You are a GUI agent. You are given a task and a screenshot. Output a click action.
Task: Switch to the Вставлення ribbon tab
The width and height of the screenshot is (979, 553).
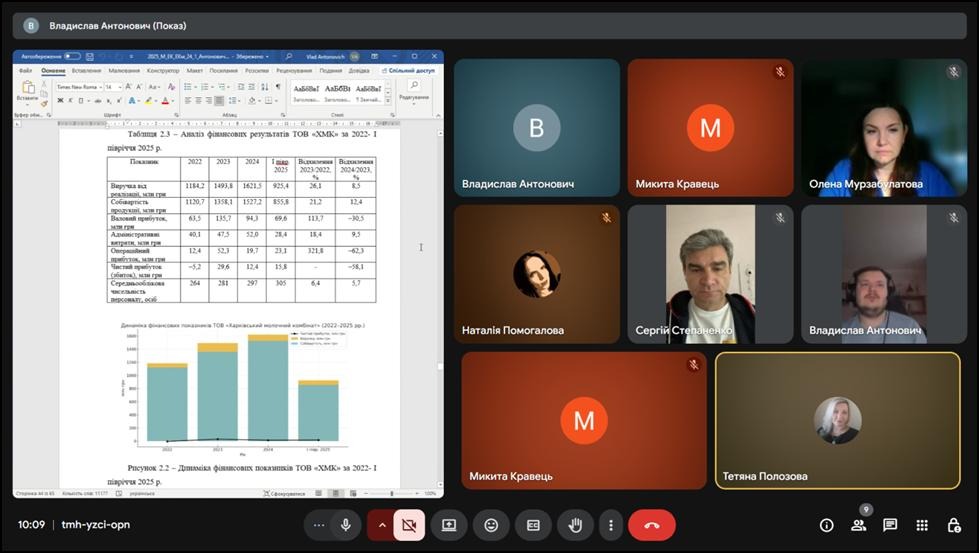[x=86, y=71]
